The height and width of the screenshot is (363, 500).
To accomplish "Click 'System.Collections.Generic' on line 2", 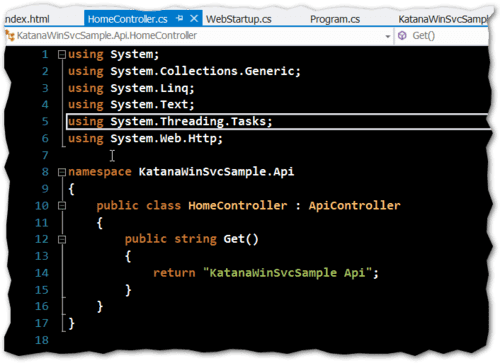I will [202, 71].
